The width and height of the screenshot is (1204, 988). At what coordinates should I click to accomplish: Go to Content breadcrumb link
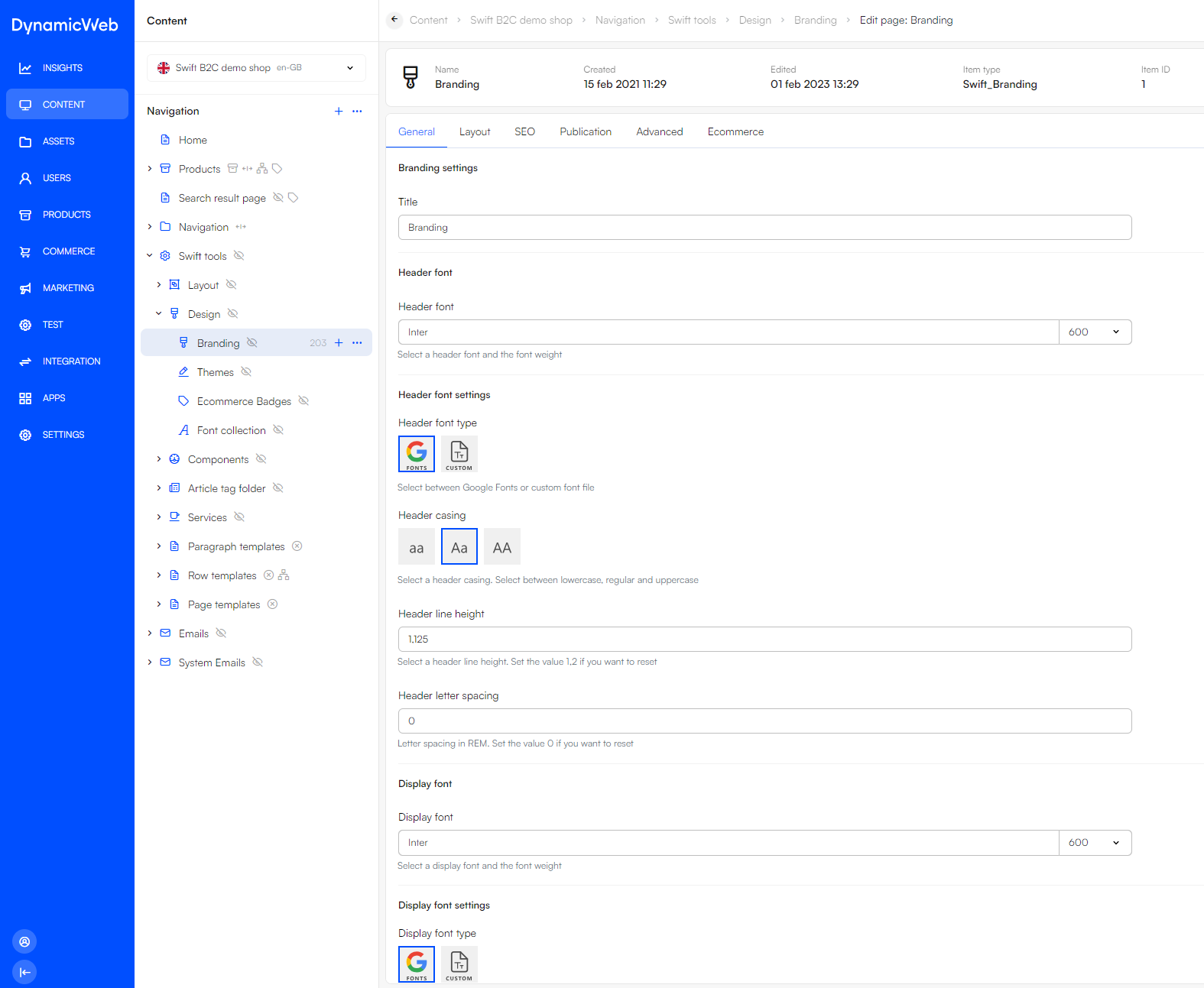click(429, 20)
